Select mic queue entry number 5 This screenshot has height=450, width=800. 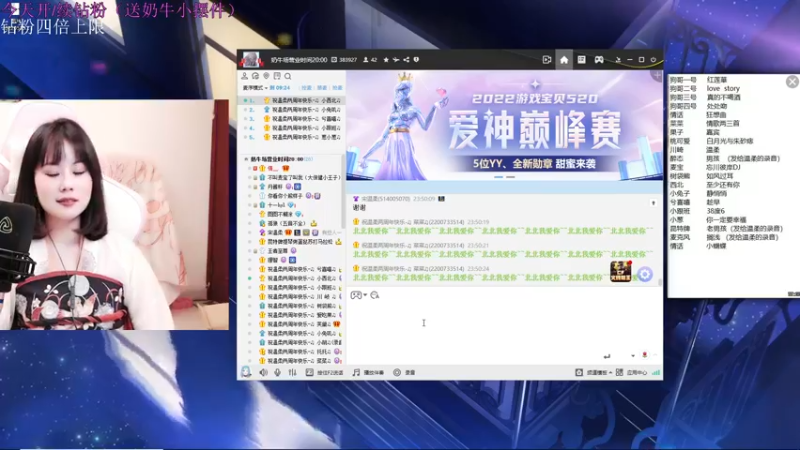point(292,137)
